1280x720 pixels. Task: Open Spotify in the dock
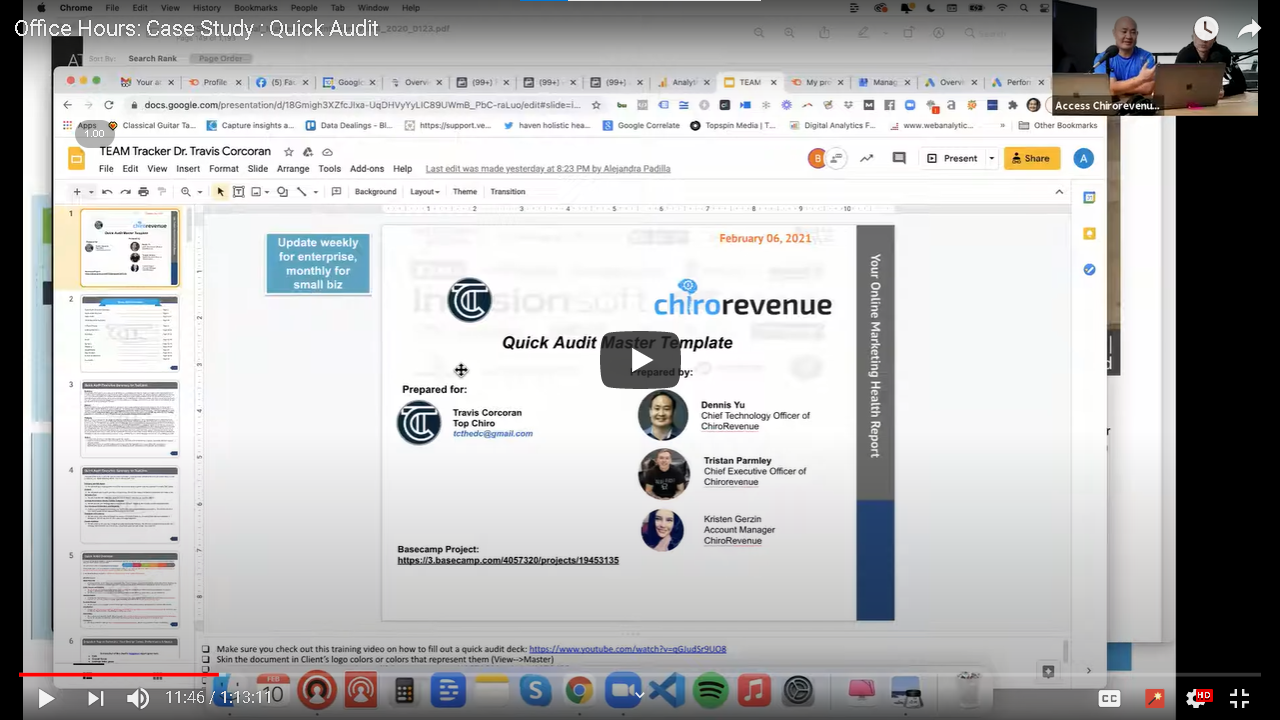click(x=710, y=691)
